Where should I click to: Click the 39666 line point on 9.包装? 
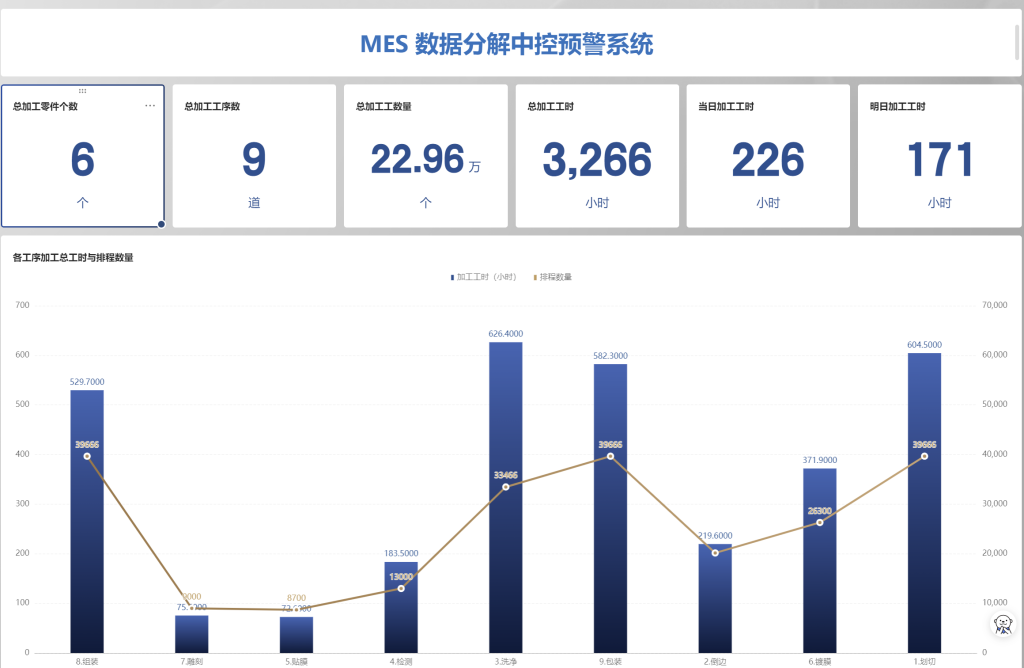[610, 456]
